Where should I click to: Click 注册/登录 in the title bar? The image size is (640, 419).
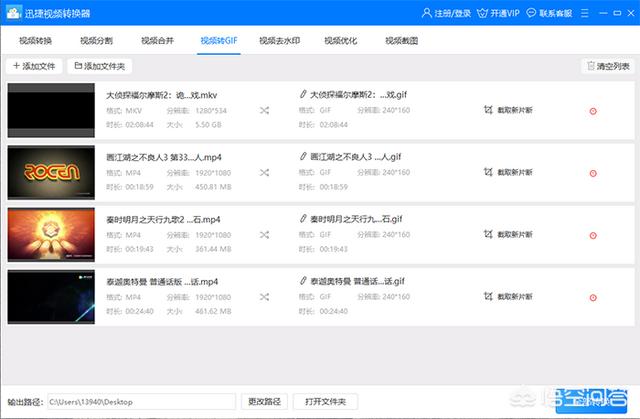[452, 13]
